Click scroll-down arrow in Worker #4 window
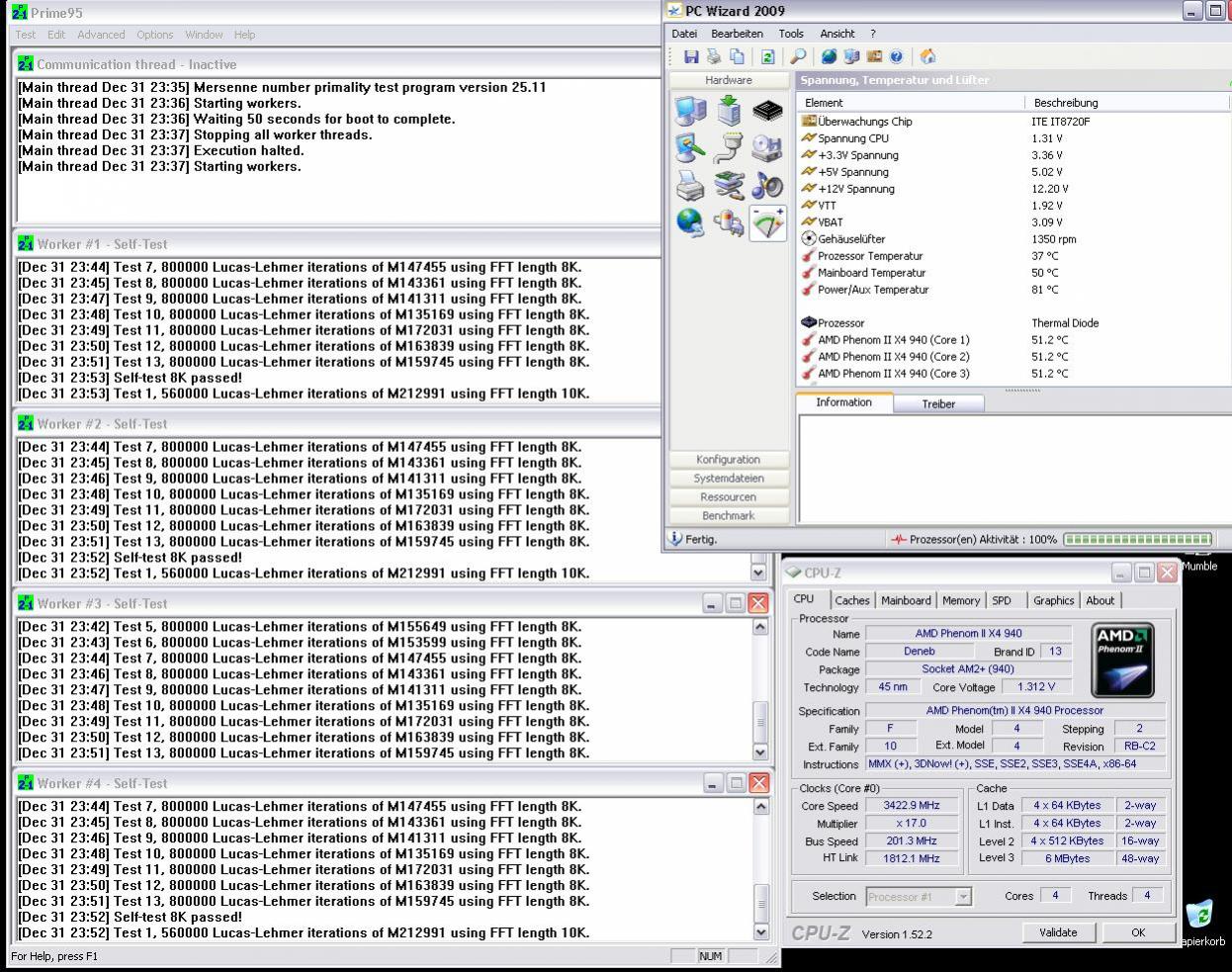The width and height of the screenshot is (1232, 972). point(759,931)
